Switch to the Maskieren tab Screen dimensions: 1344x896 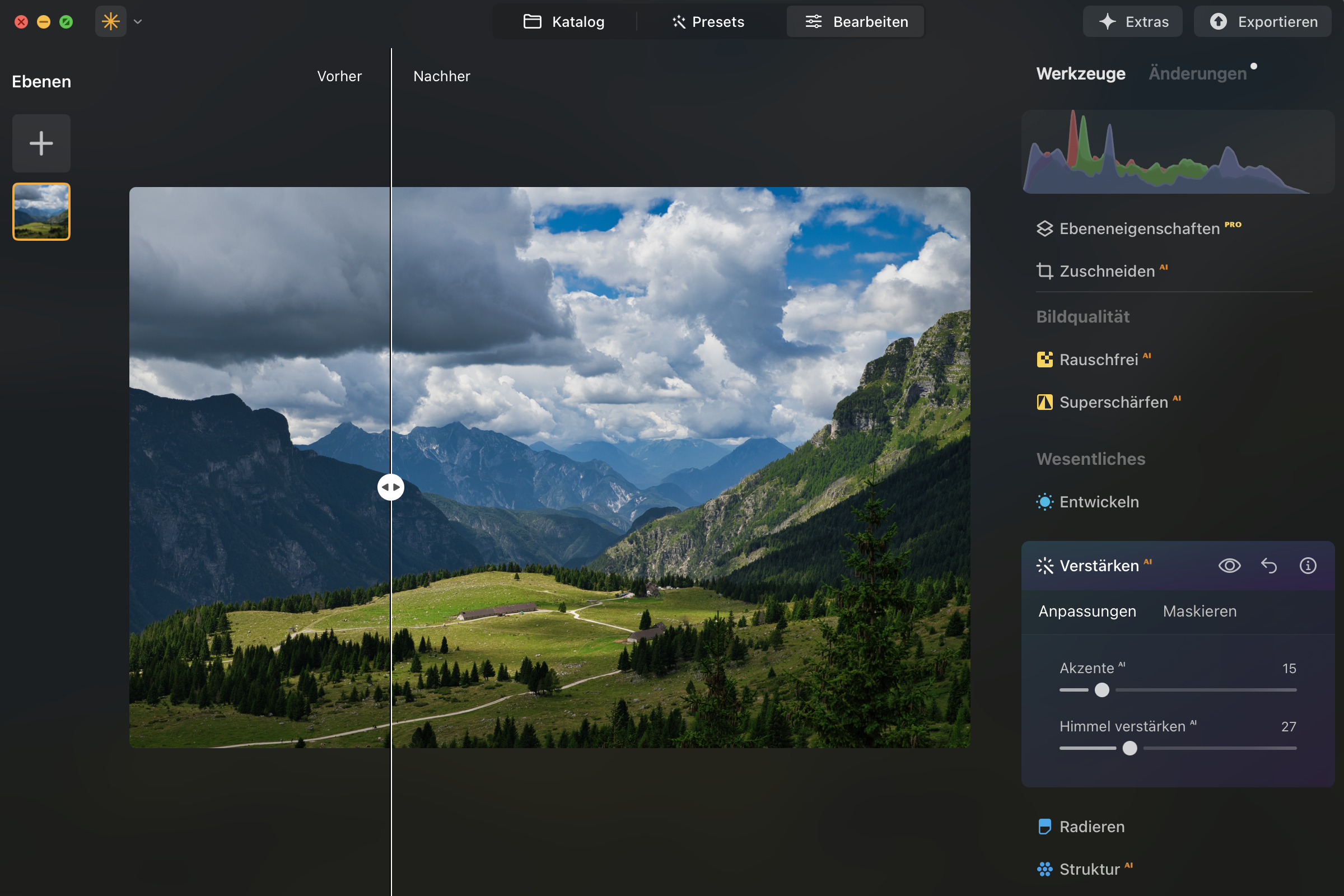pyautogui.click(x=1199, y=611)
